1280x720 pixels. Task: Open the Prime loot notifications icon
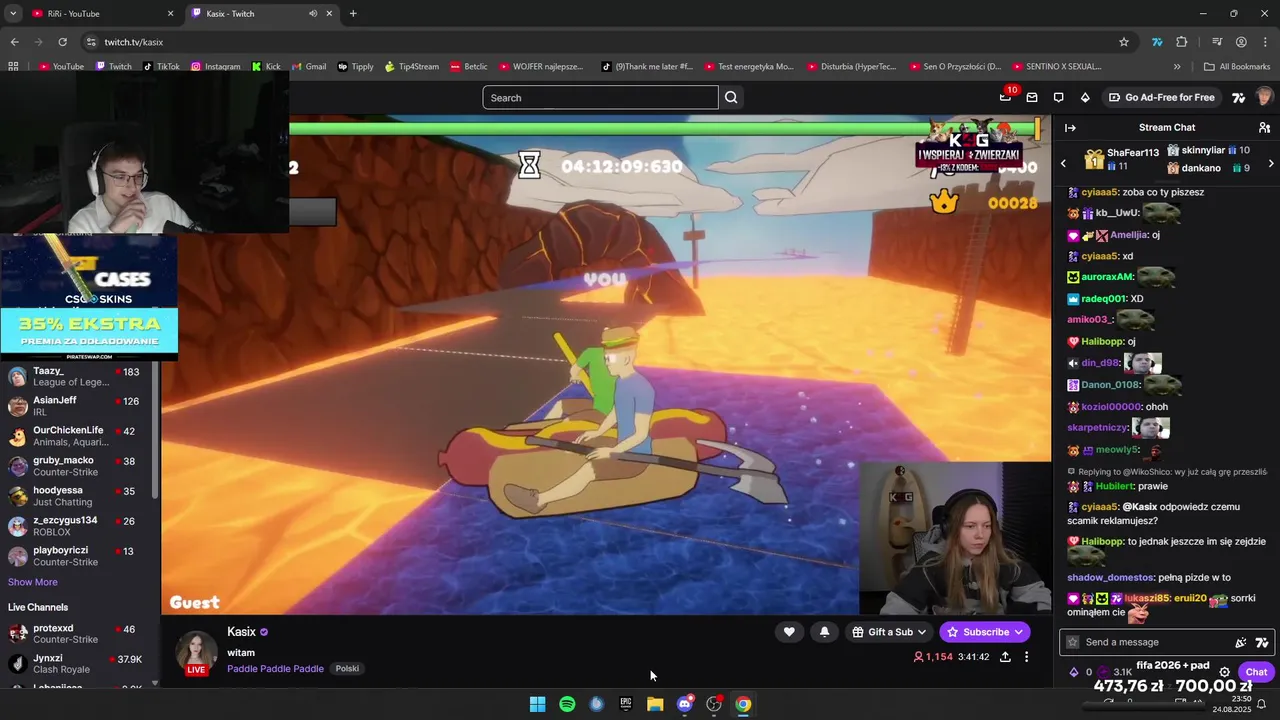(1005, 97)
